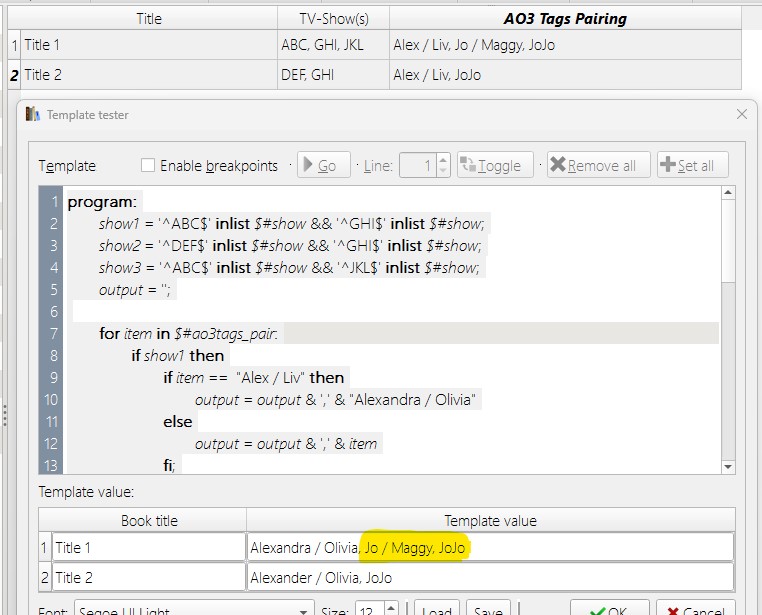Click the Calibre books icon in dialog title

pyautogui.click(x=33, y=114)
